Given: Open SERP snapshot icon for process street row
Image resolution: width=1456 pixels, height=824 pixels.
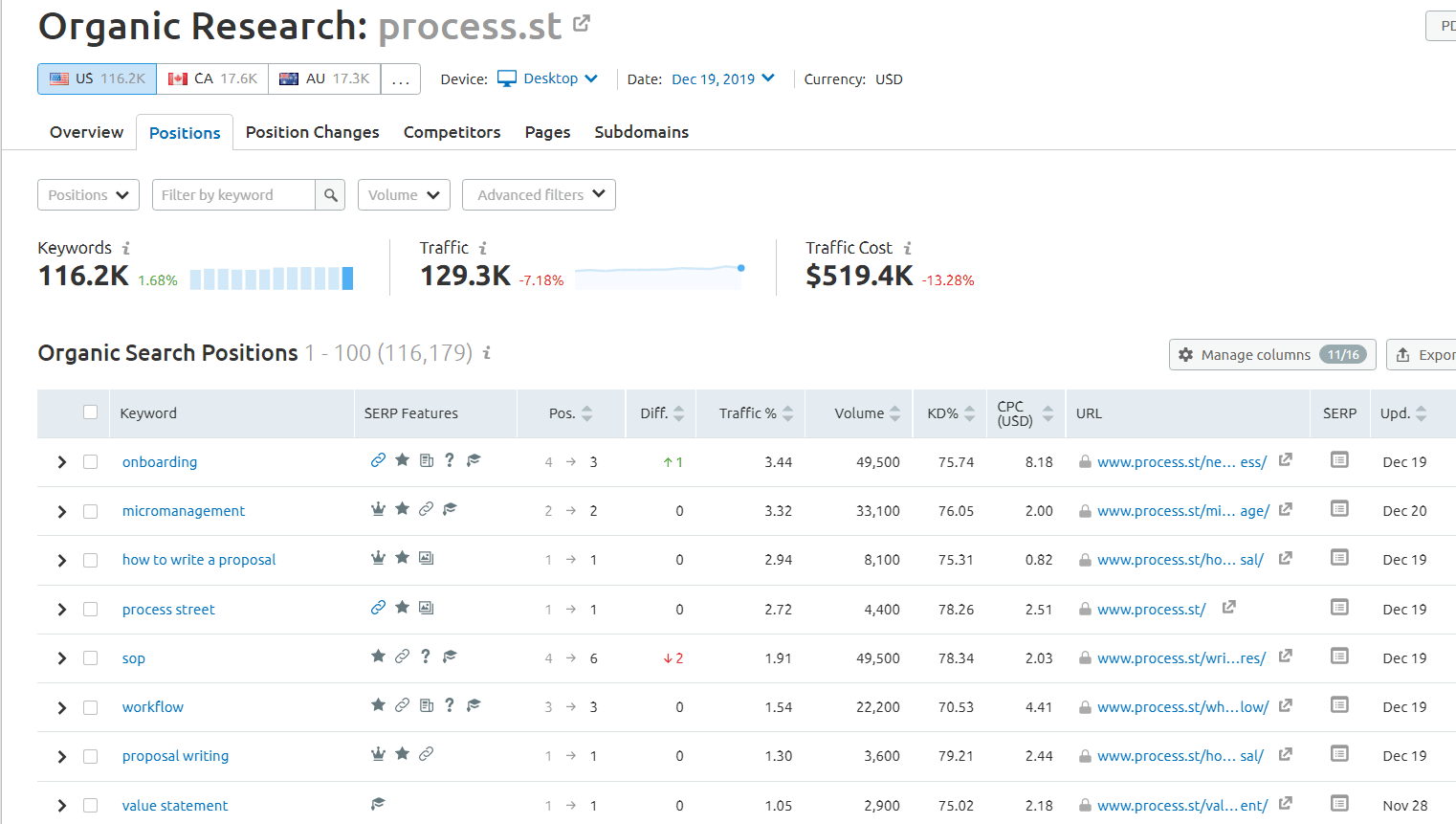Looking at the screenshot, I should click(x=1339, y=608).
